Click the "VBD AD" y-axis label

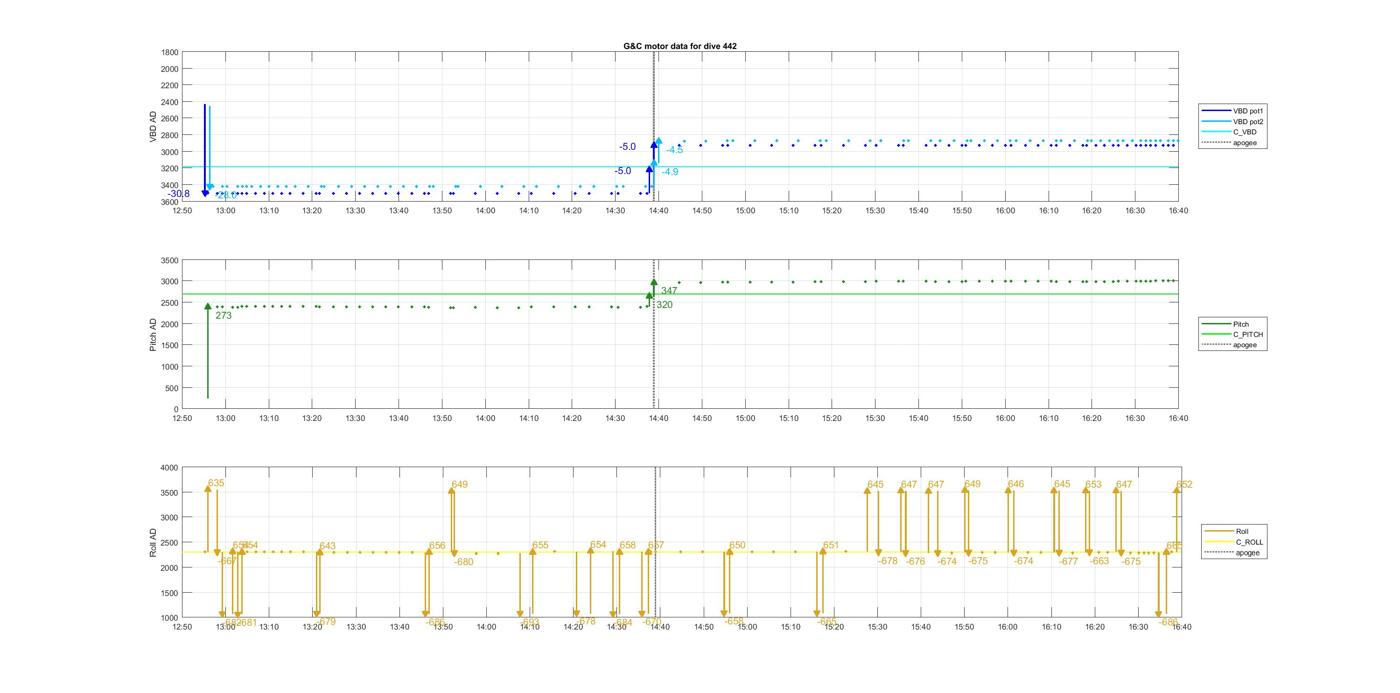point(154,127)
